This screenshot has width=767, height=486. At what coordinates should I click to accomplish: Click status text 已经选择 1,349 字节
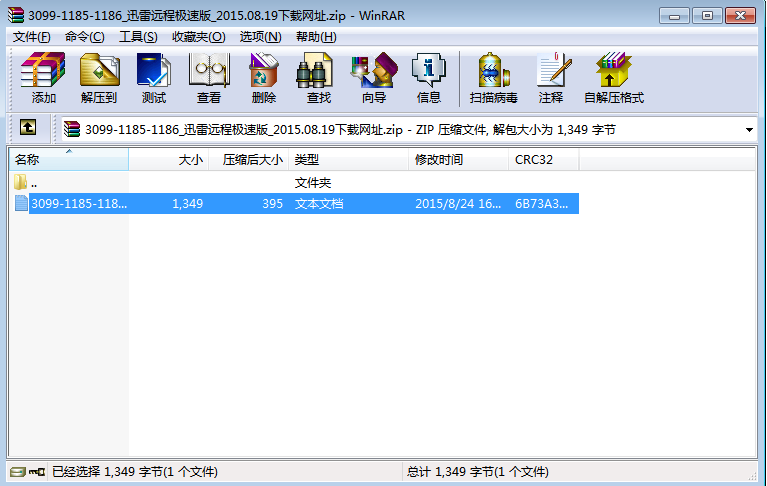(x=135, y=472)
